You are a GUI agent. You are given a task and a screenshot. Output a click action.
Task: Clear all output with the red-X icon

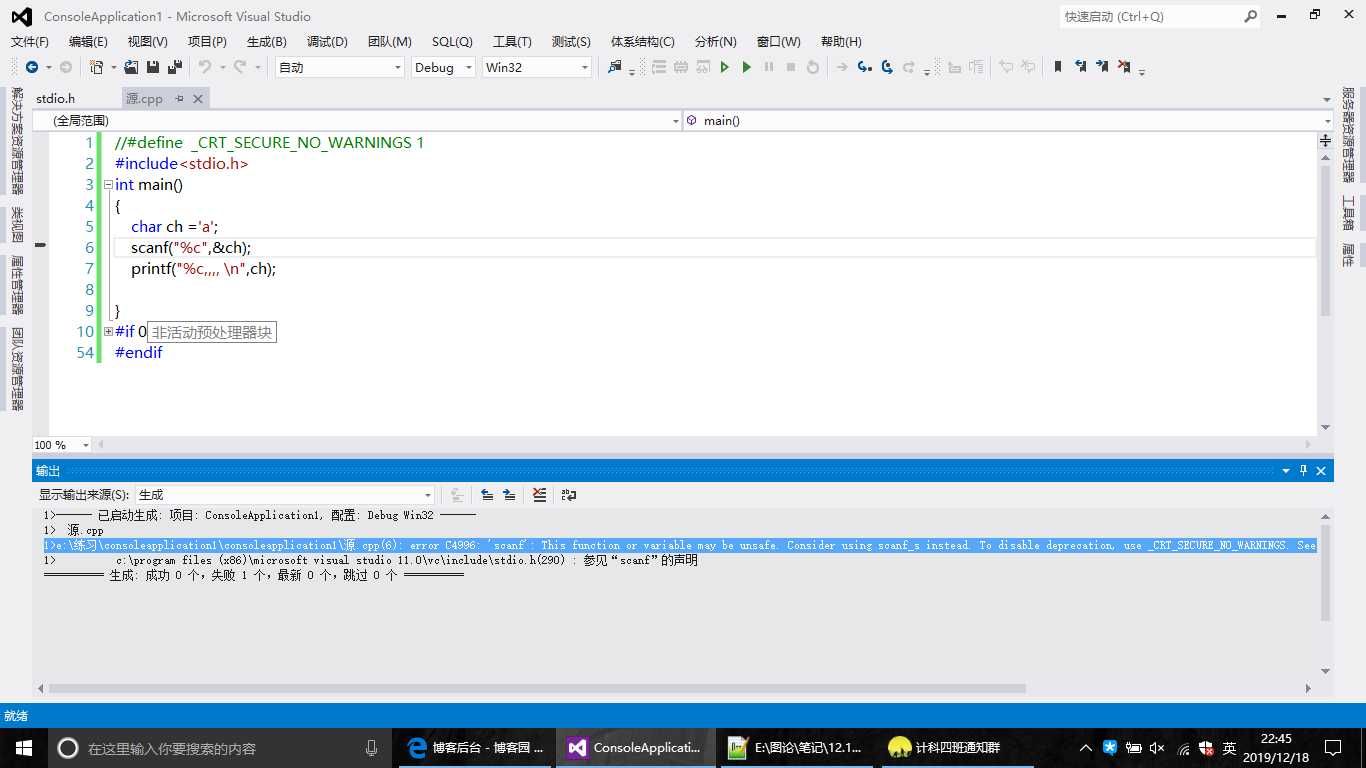coord(540,495)
